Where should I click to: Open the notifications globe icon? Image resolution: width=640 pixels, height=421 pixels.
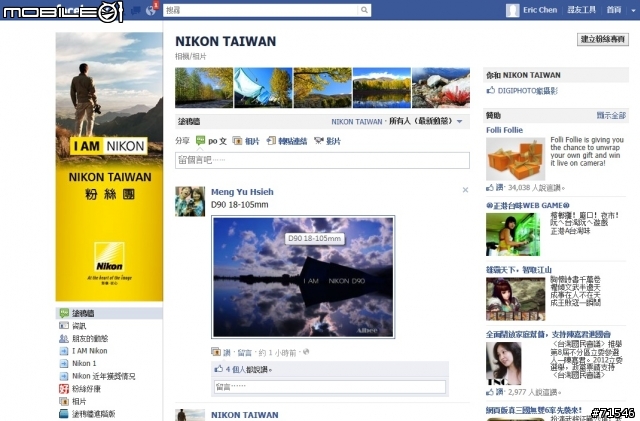tap(151, 10)
